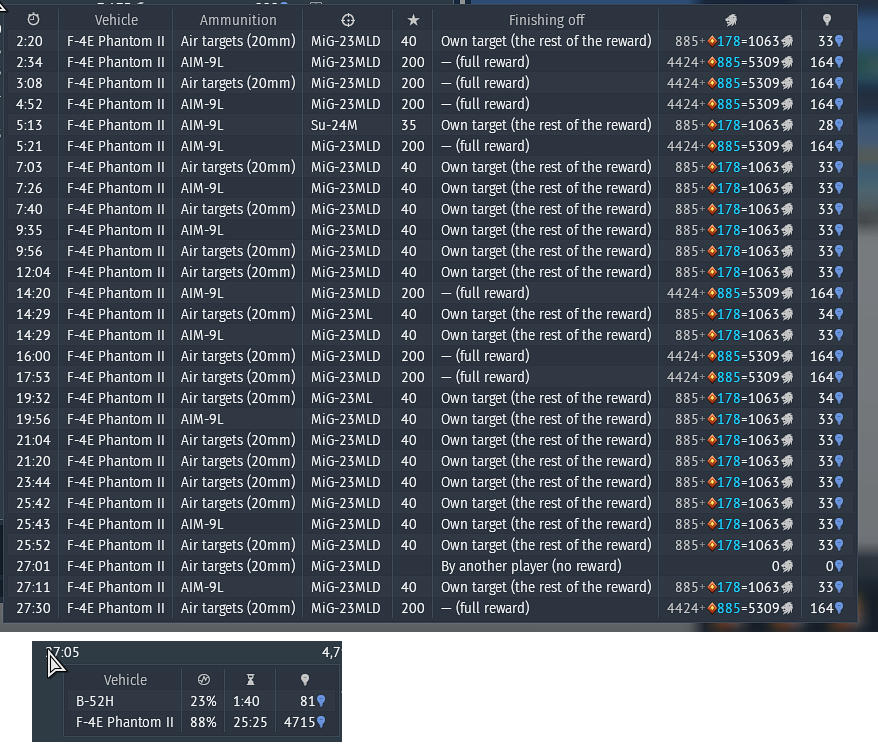Screen dimensions: 878x752
Task: Click the 16:00 row's score of 200
Action: pos(413,356)
